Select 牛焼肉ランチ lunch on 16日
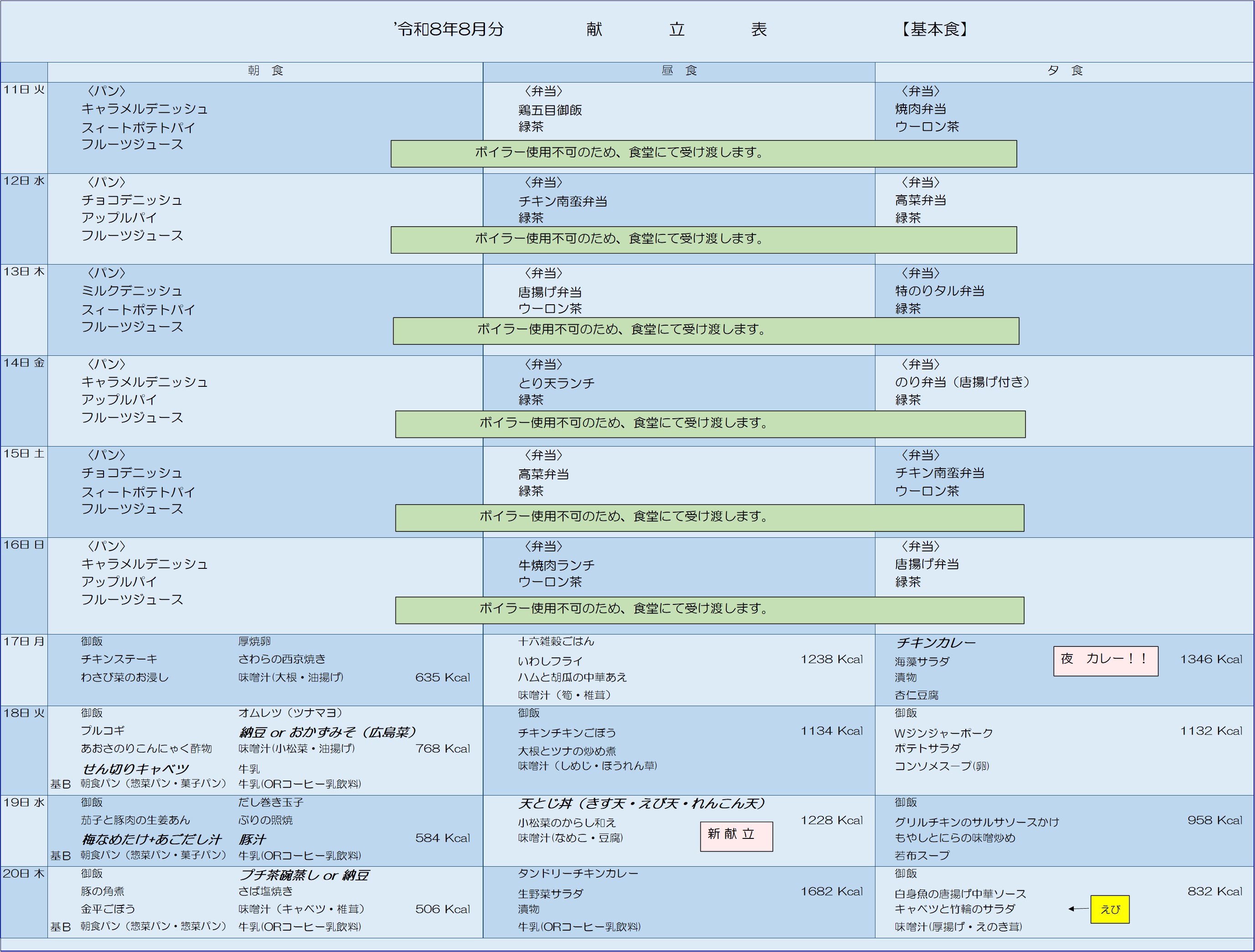 (556, 565)
